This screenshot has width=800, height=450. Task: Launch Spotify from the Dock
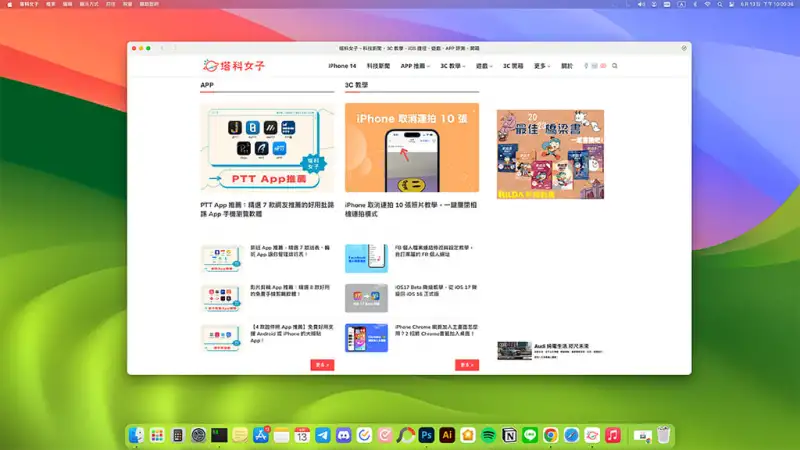pyautogui.click(x=488, y=435)
